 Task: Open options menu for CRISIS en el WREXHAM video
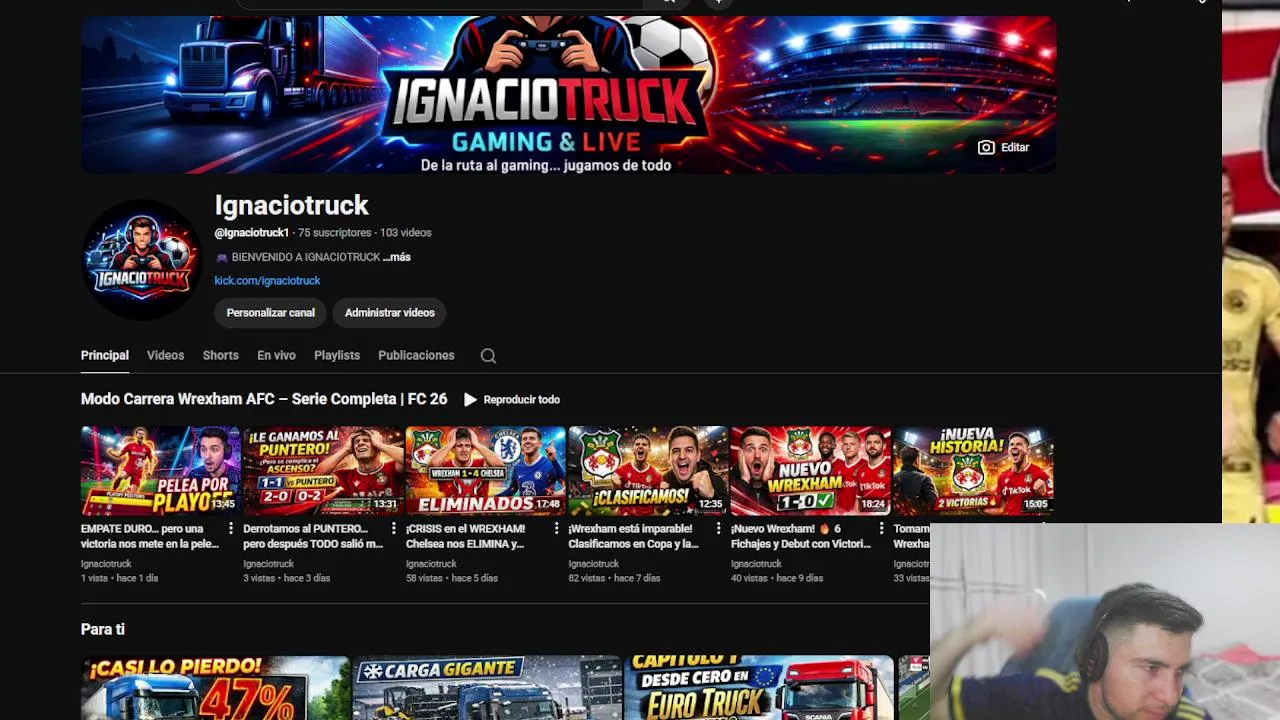click(x=556, y=529)
